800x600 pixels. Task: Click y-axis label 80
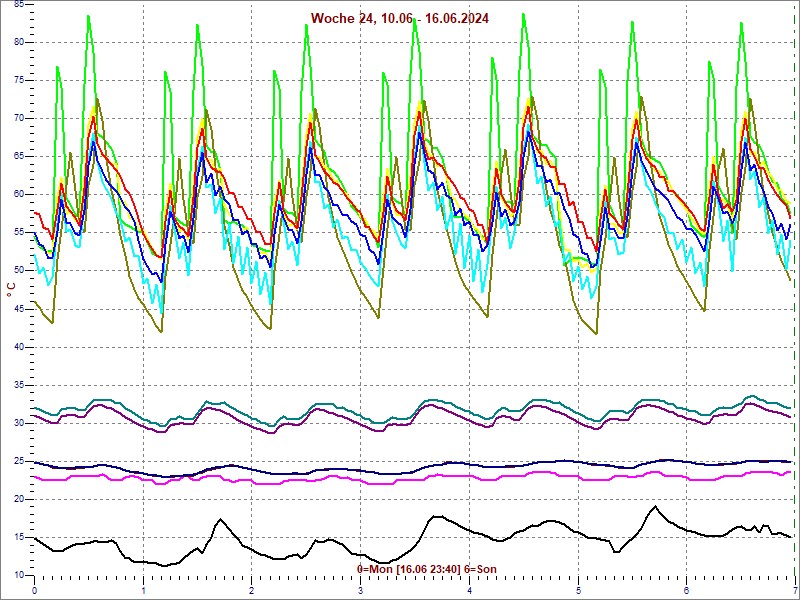tap(19, 42)
